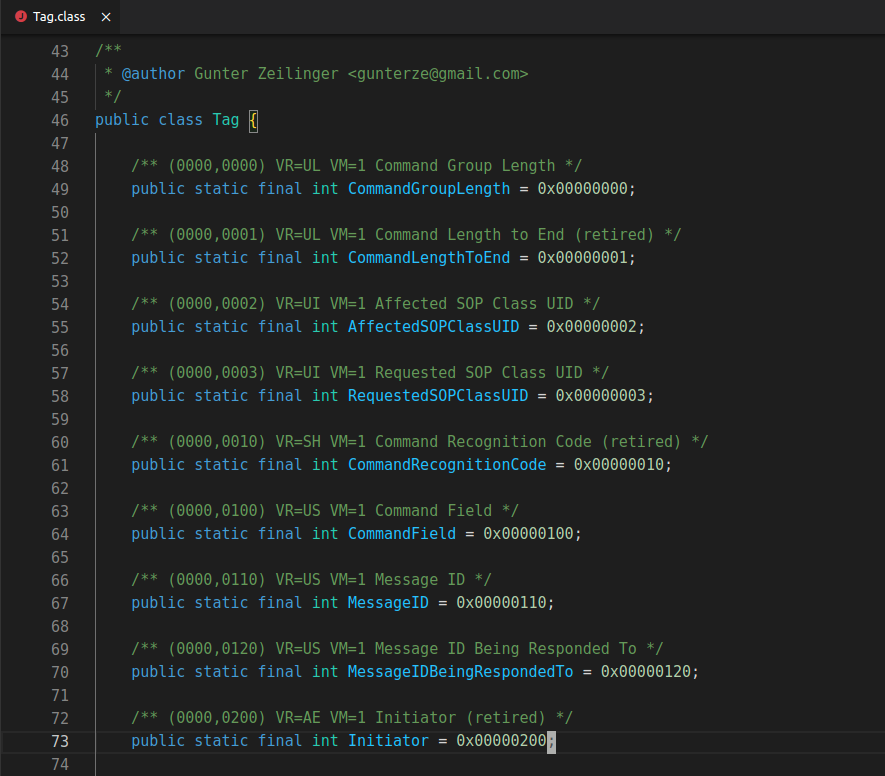
Task: Click the value 0x00000010
Action: tap(619, 464)
